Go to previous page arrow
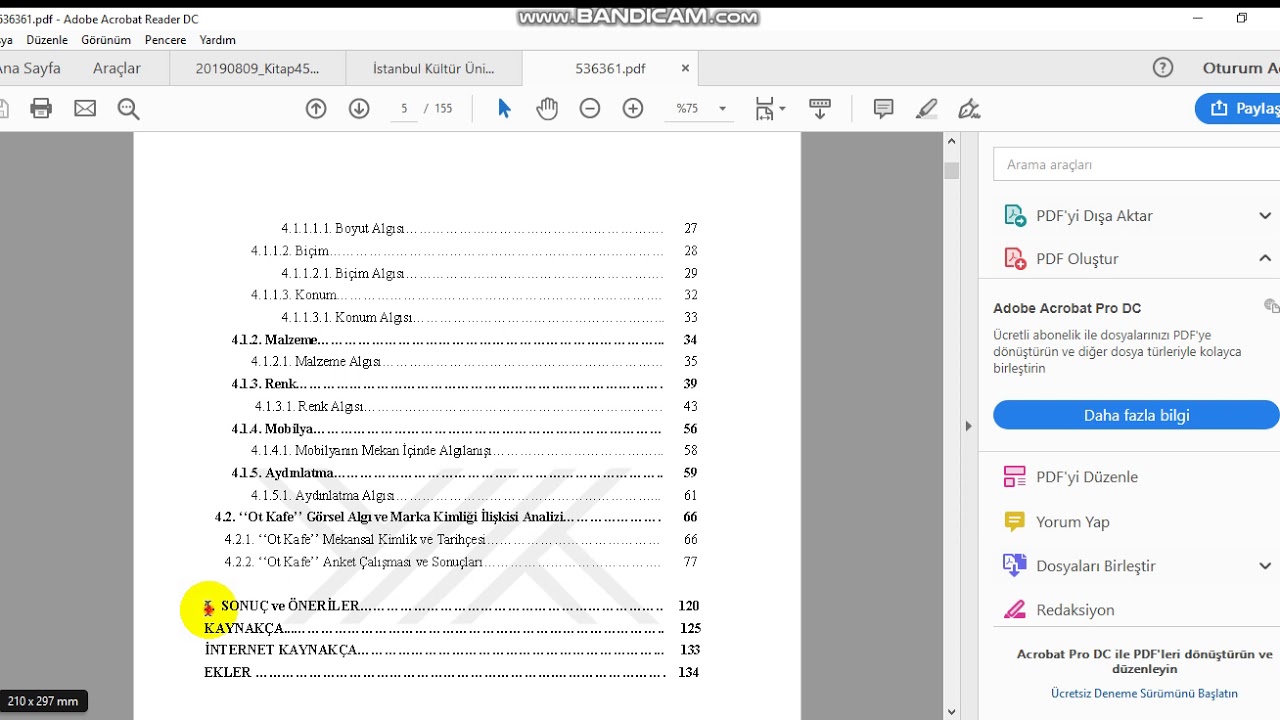The image size is (1280, 720). (316, 108)
